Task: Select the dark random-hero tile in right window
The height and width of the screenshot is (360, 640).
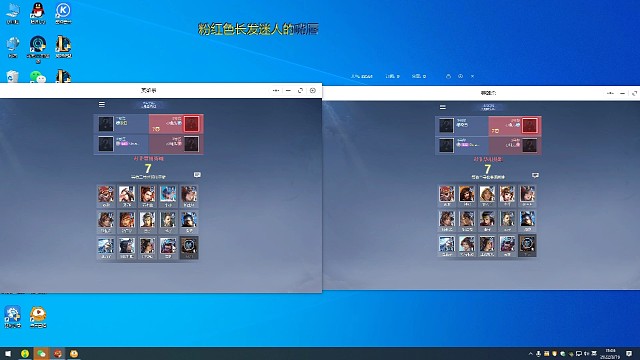Action: (x=527, y=246)
